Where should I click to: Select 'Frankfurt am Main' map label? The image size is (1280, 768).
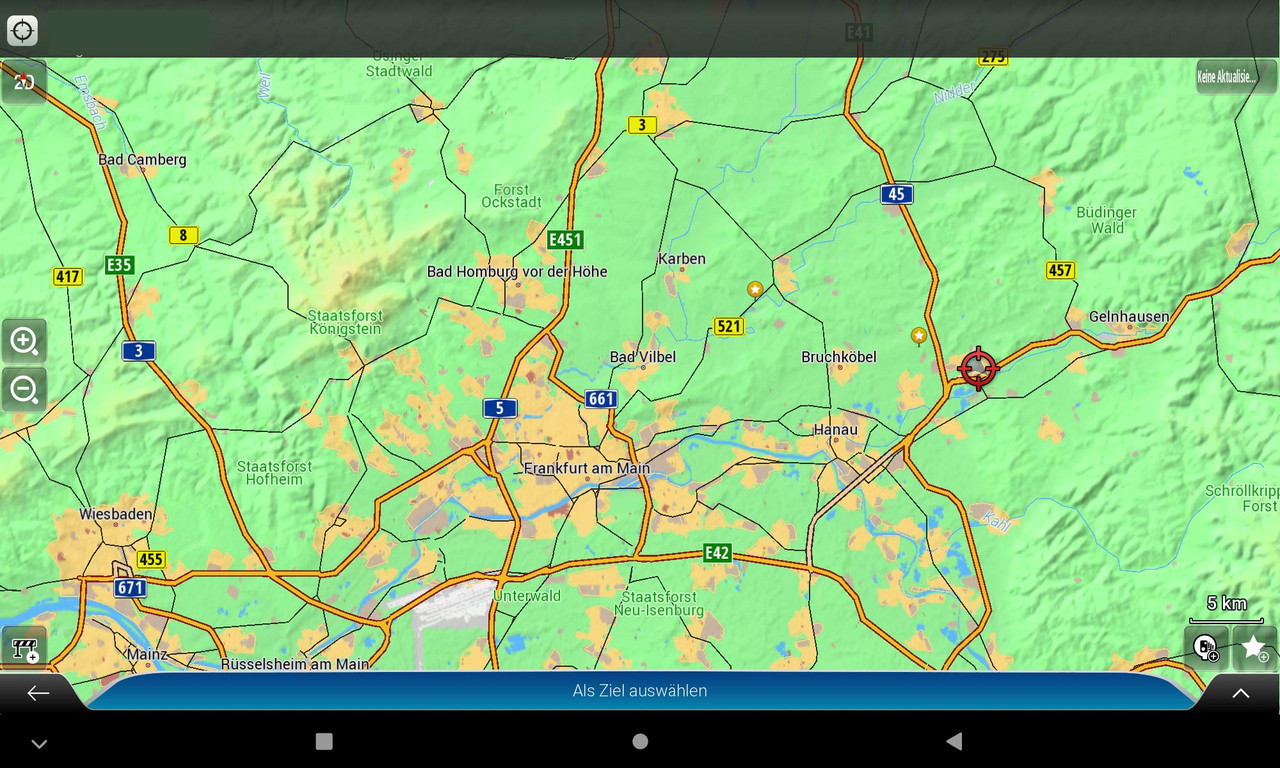pos(587,468)
